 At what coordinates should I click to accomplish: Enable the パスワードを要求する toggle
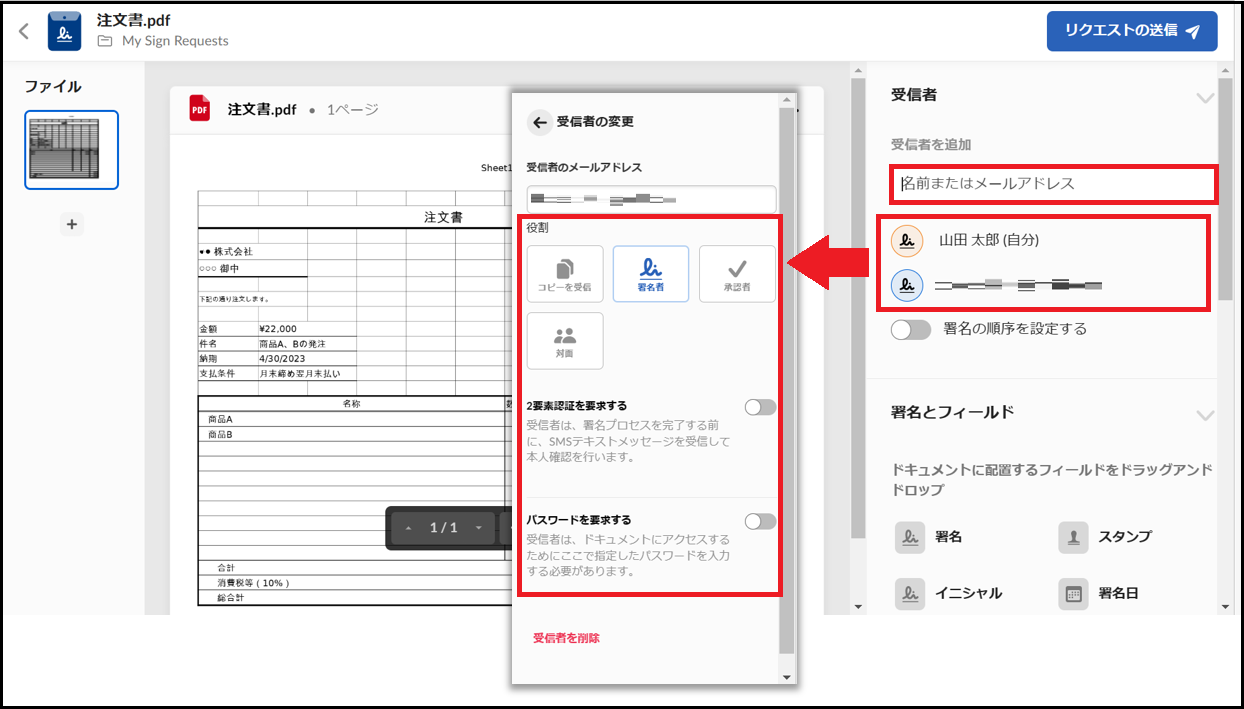point(760,521)
